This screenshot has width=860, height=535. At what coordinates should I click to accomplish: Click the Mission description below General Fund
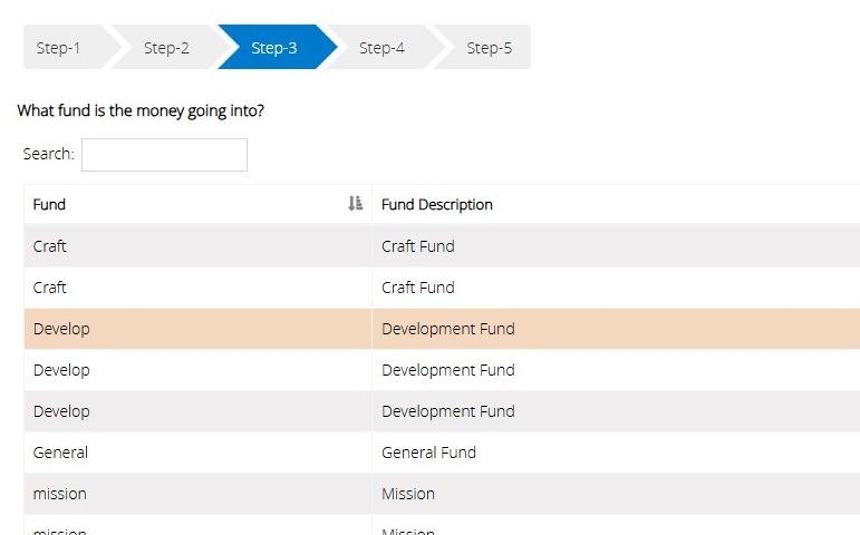[x=408, y=493]
